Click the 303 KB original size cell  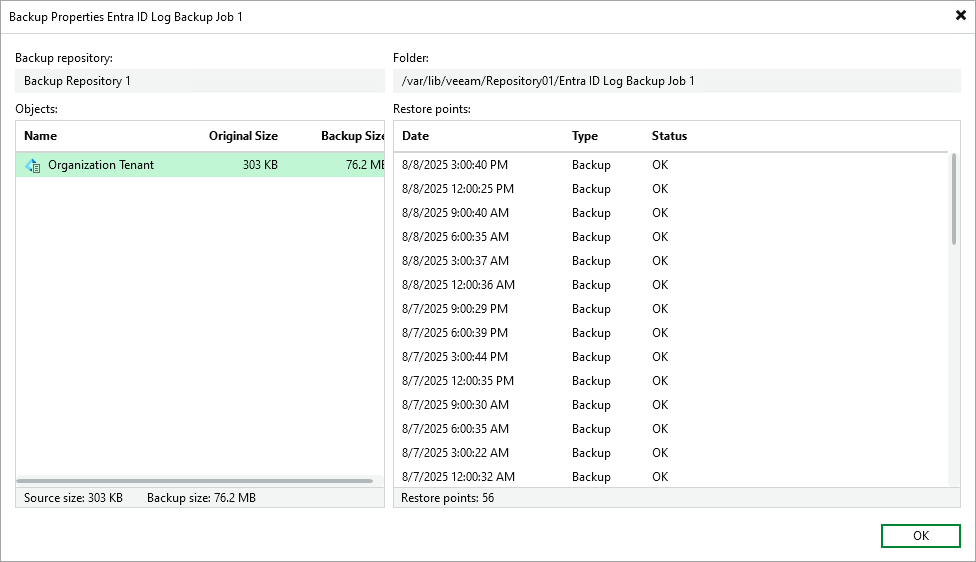(260, 165)
